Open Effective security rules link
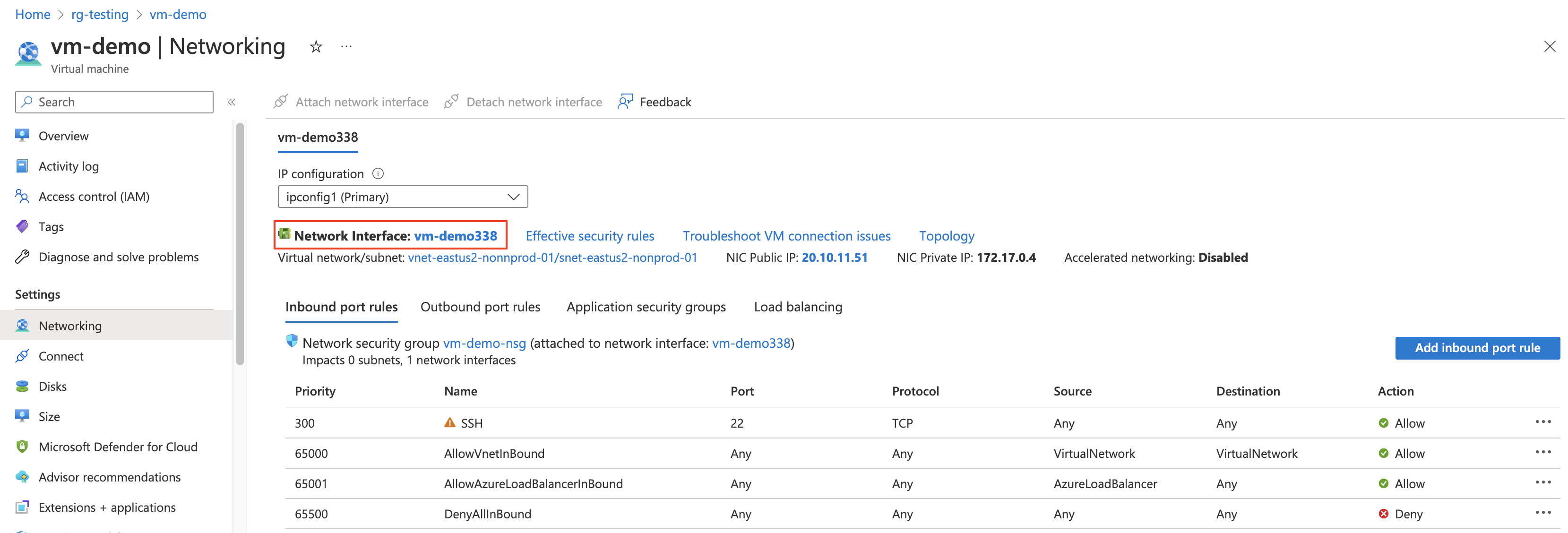Screen dimensions: 1568x533 [589, 236]
